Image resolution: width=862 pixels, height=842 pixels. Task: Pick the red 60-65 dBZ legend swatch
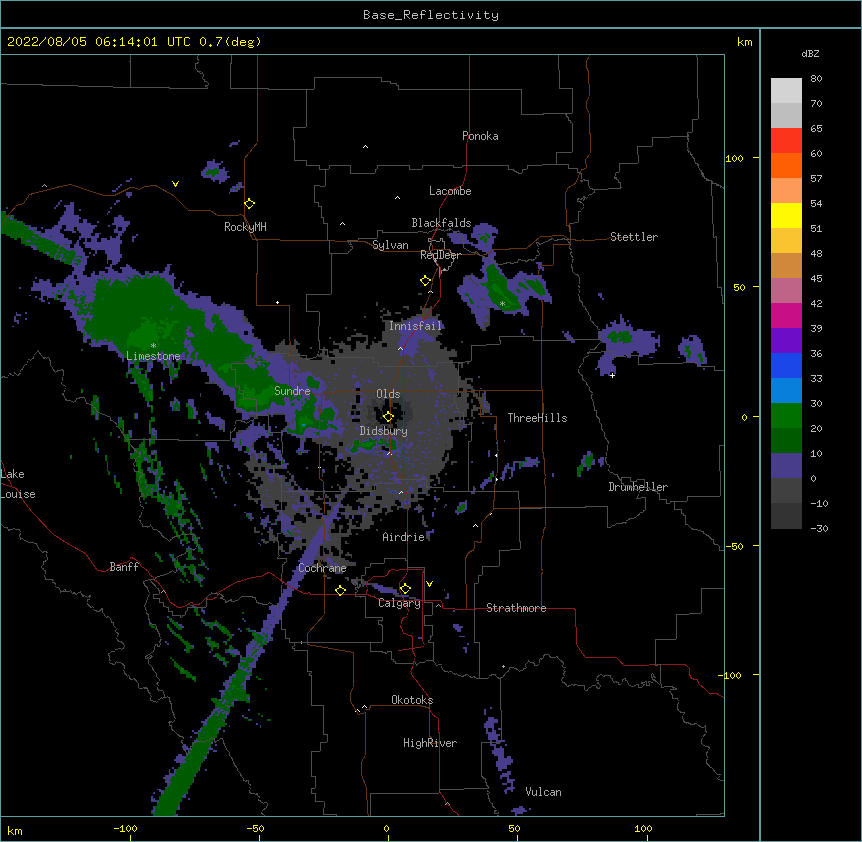point(786,141)
